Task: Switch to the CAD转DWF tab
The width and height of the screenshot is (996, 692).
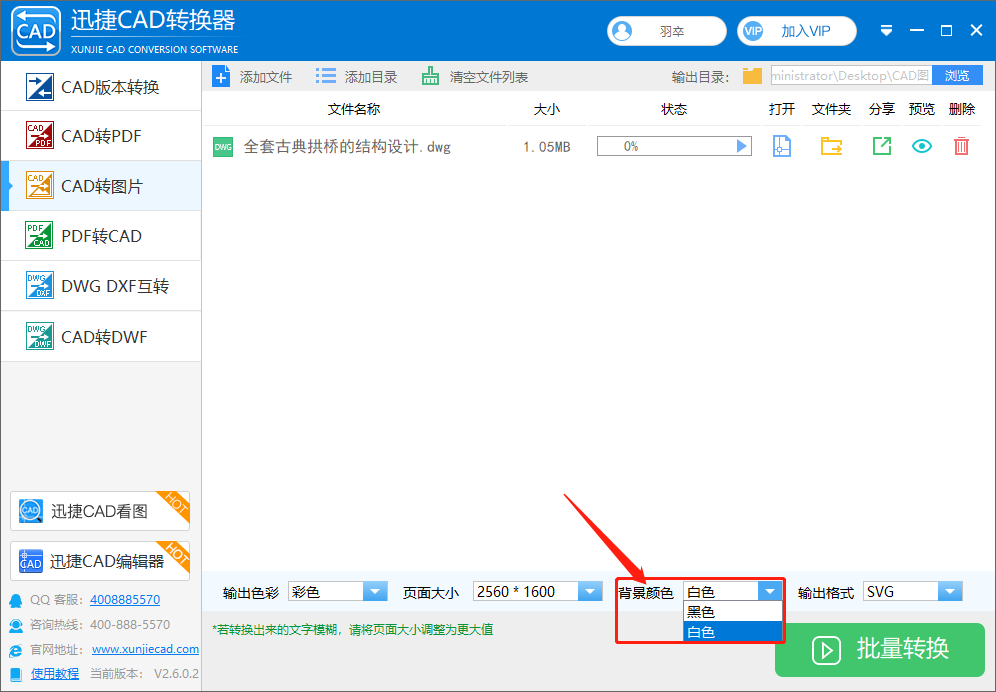Action: (102, 336)
